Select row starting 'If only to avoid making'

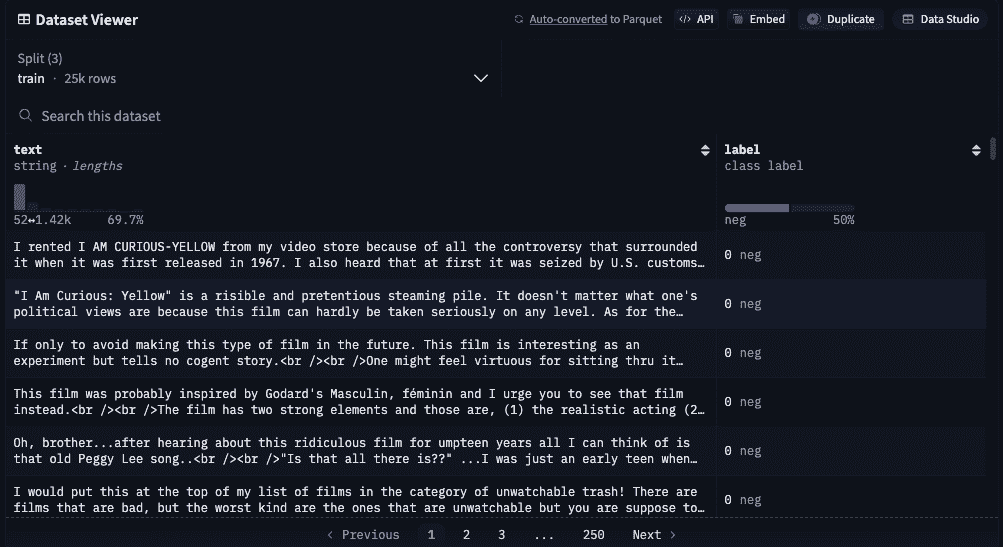pos(496,353)
